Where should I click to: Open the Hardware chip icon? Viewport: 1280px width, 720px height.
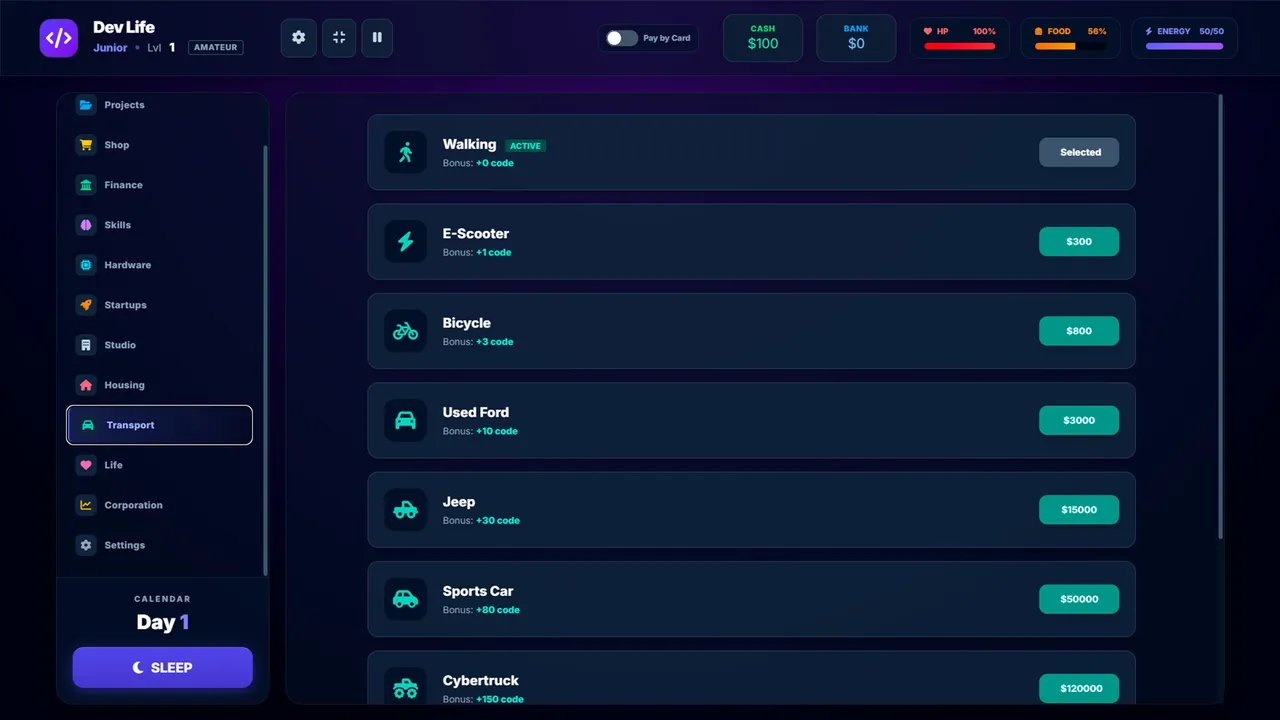pyautogui.click(x=86, y=265)
